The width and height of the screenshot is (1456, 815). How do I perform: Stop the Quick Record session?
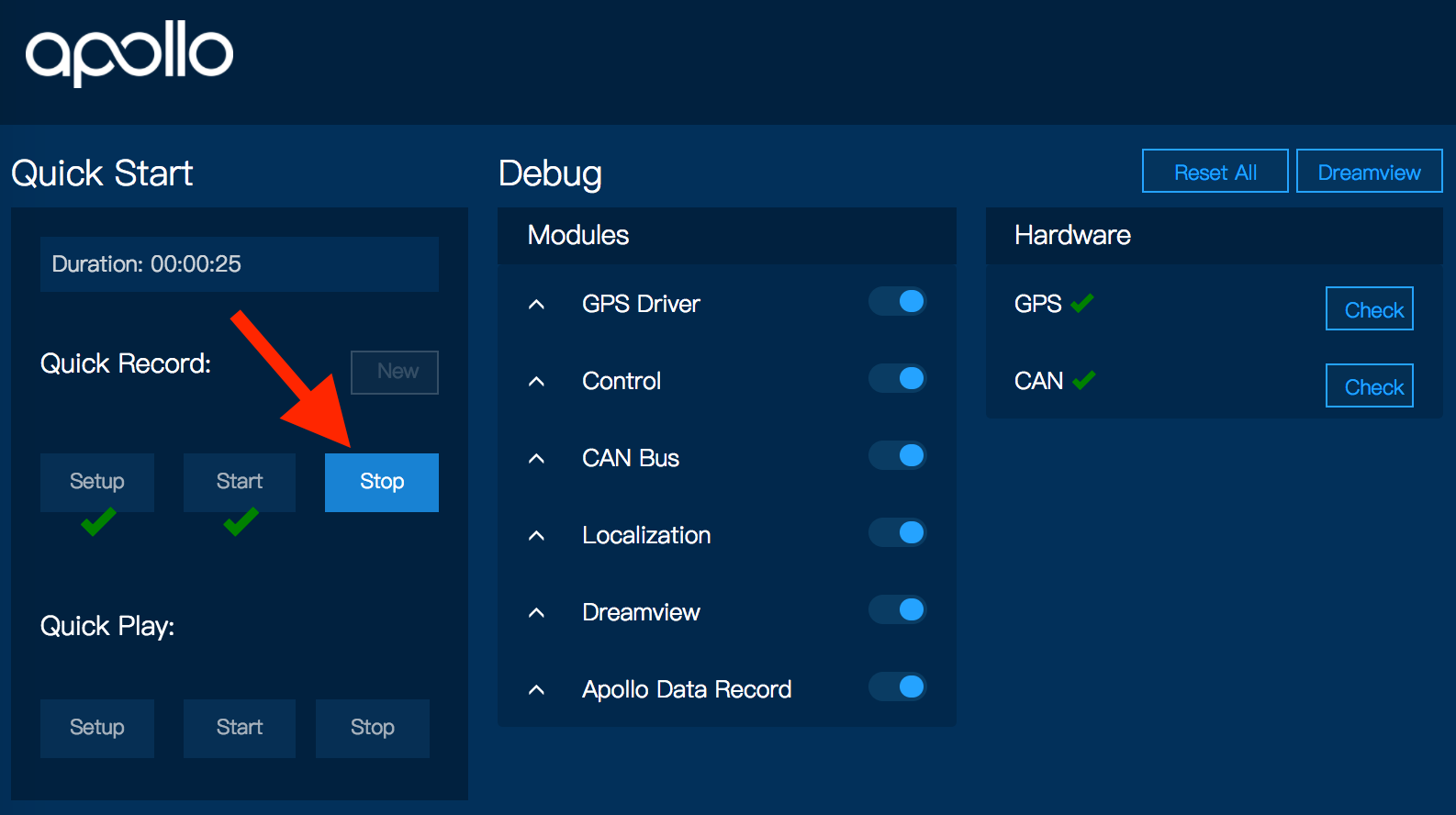[x=382, y=482]
